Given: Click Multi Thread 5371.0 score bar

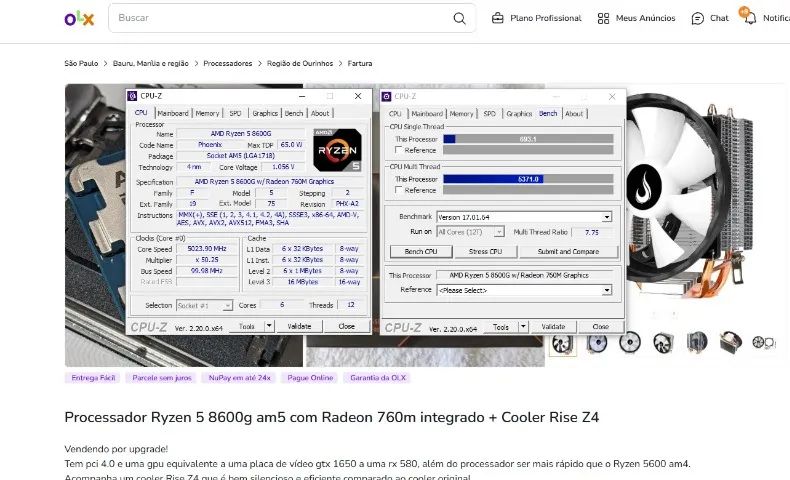Looking at the screenshot, I should tap(528, 179).
